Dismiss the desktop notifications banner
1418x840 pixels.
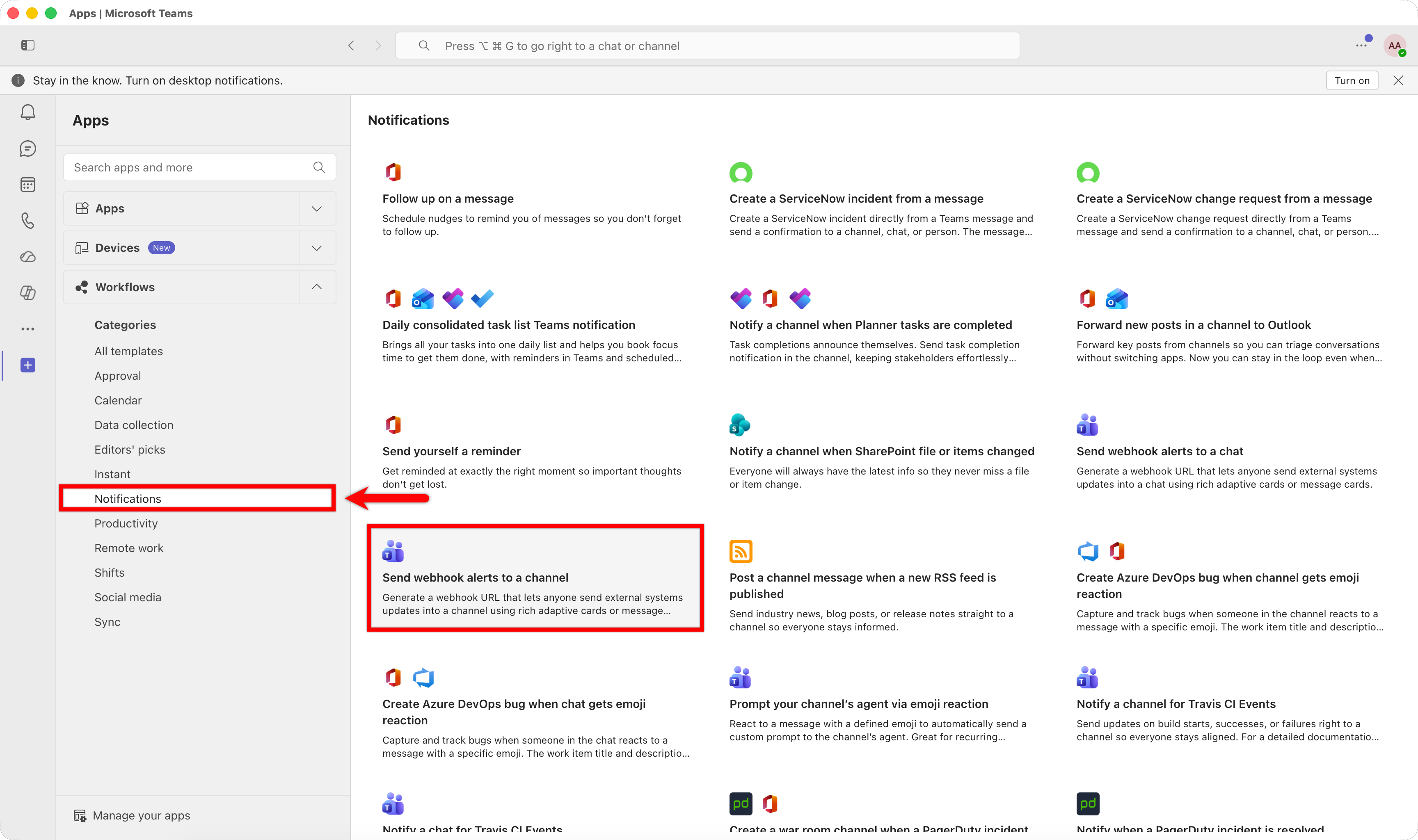tap(1397, 80)
